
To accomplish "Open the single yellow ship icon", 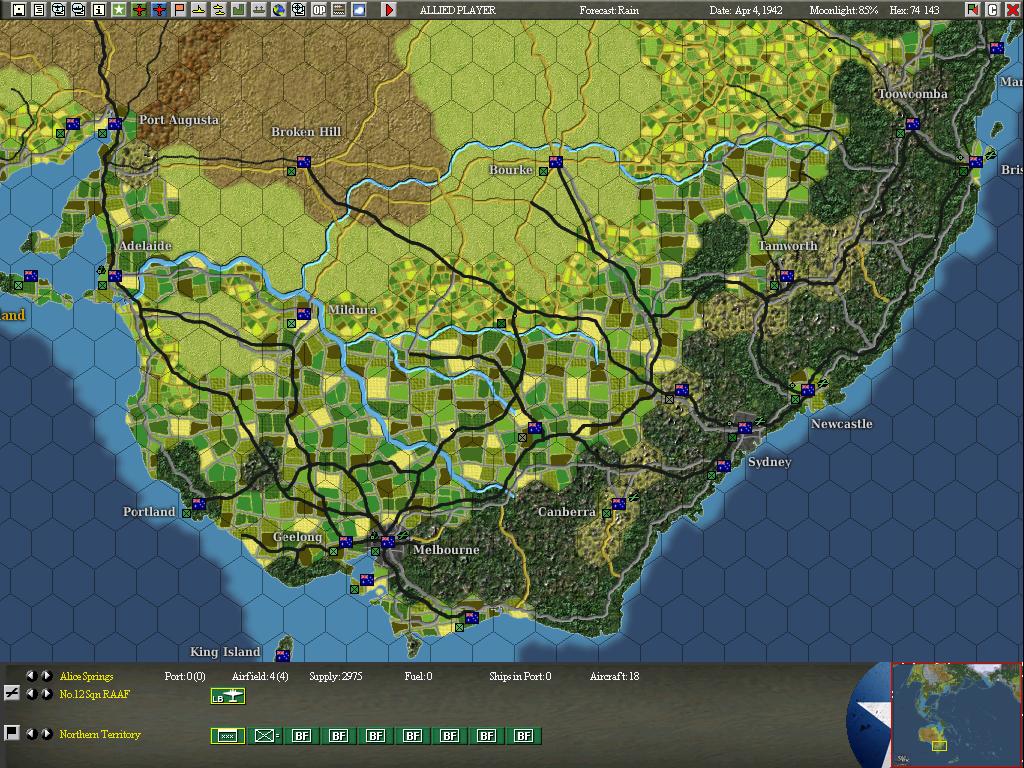I will coord(199,10).
